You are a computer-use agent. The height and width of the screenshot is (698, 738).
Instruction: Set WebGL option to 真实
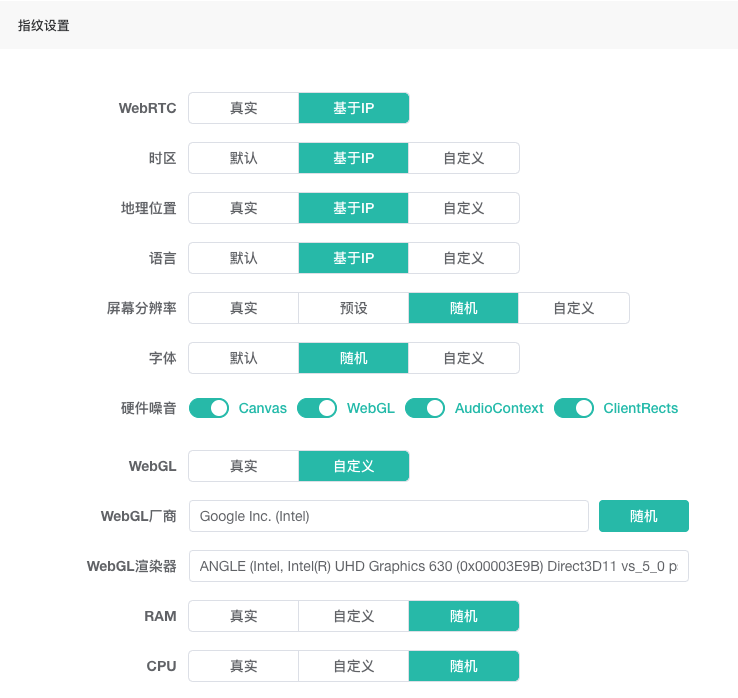point(243,466)
